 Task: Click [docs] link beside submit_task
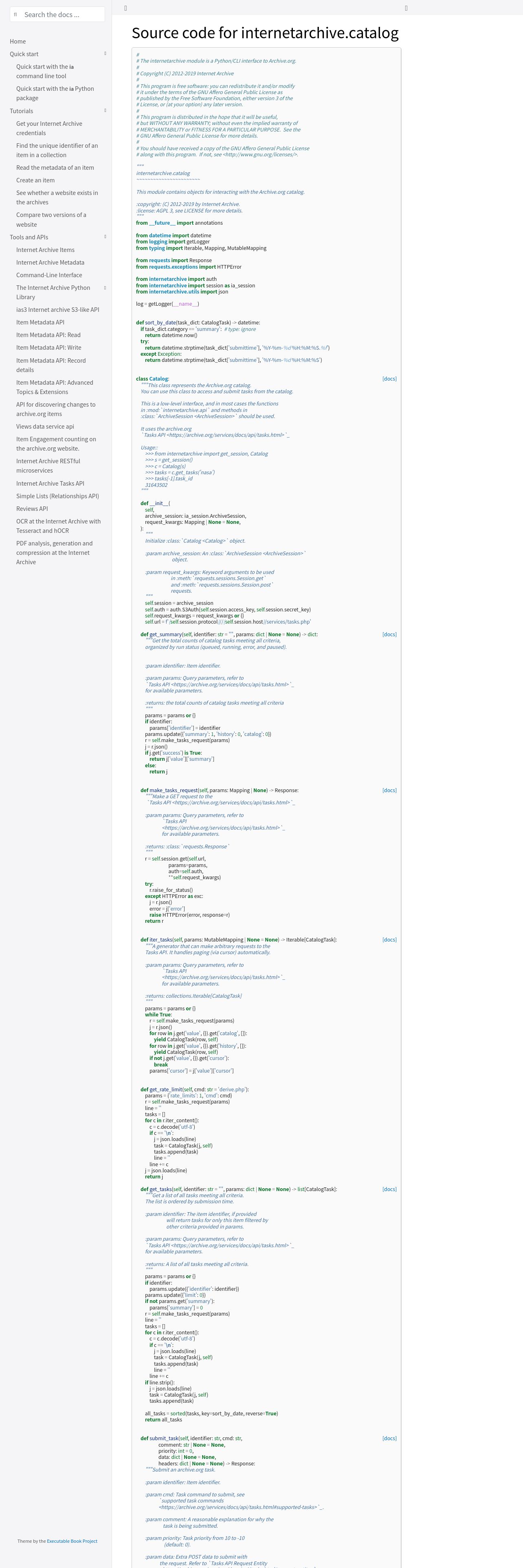click(x=389, y=1438)
